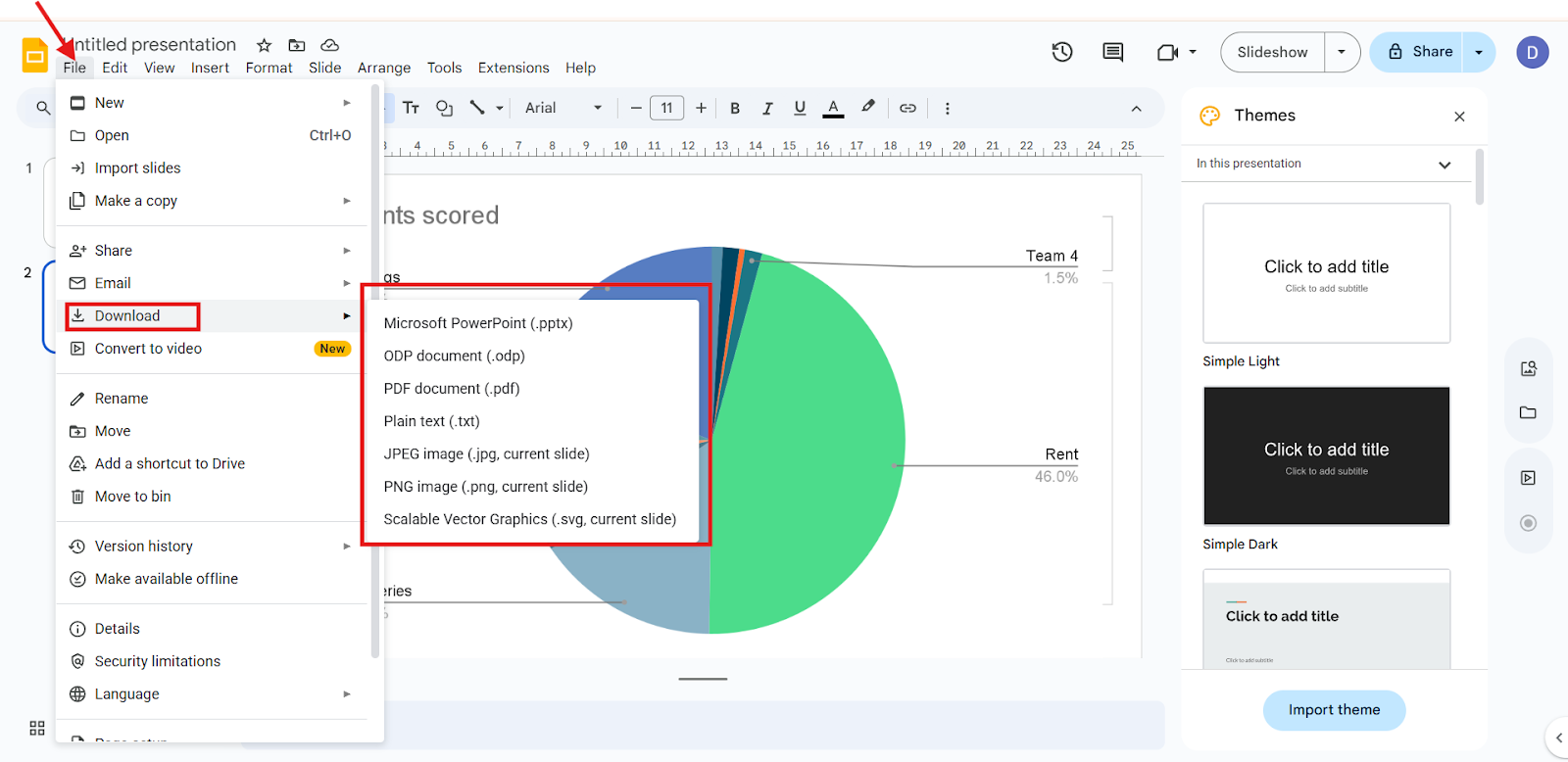Viewport: 1568px width, 762px height.
Task: Toggle bold formatting
Action: click(x=735, y=108)
